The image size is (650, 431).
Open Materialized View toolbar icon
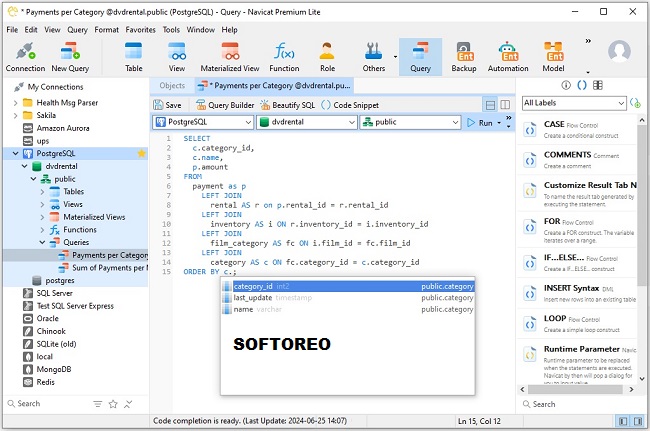point(230,57)
